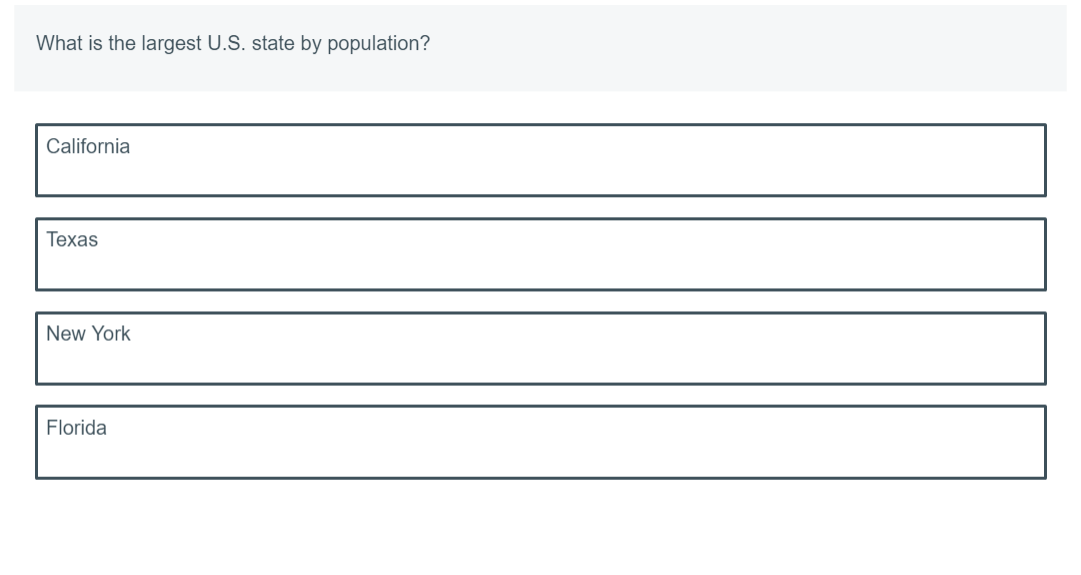Mark the third answer choice, New York
Image resolution: width=1081 pixels, height=575 pixels.
pyautogui.click(x=540, y=348)
